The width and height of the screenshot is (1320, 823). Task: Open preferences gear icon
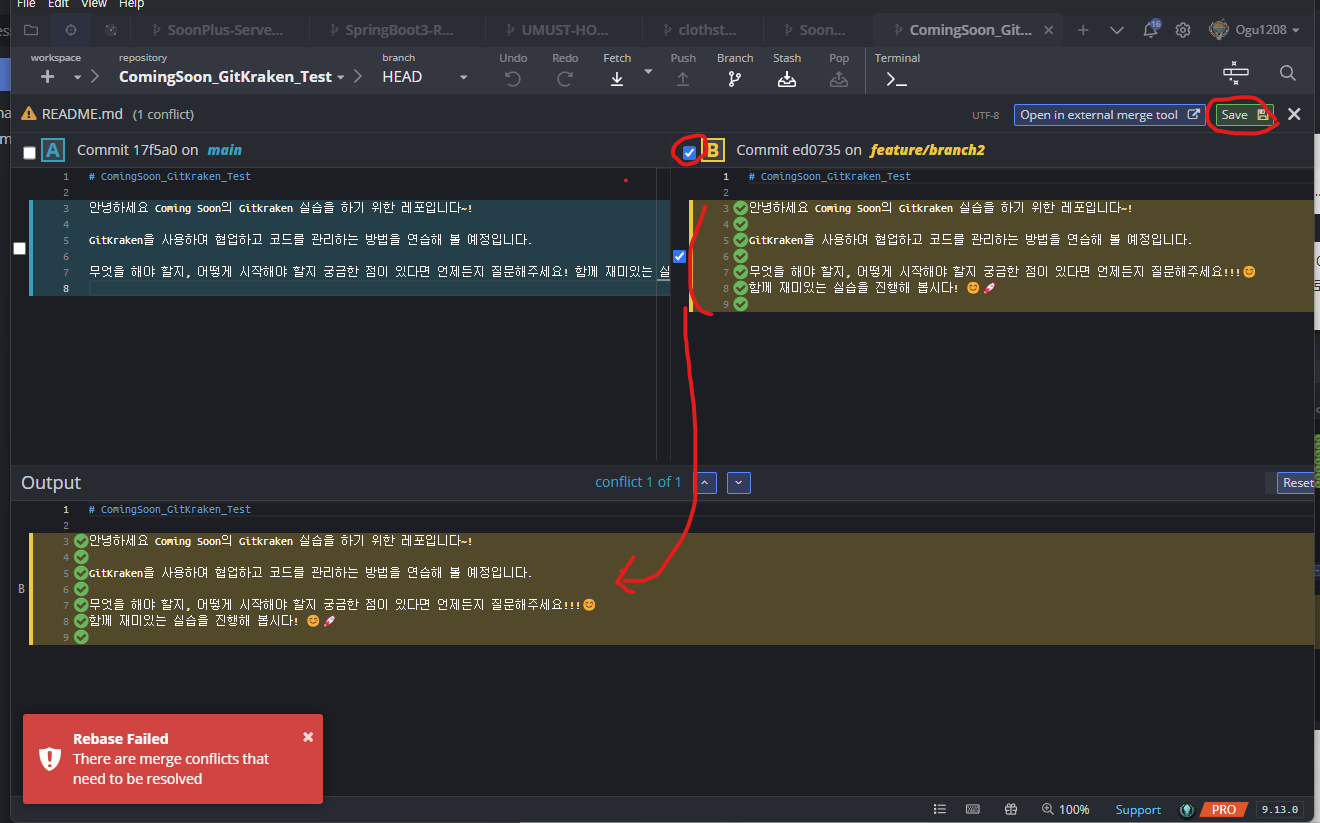point(1183,30)
